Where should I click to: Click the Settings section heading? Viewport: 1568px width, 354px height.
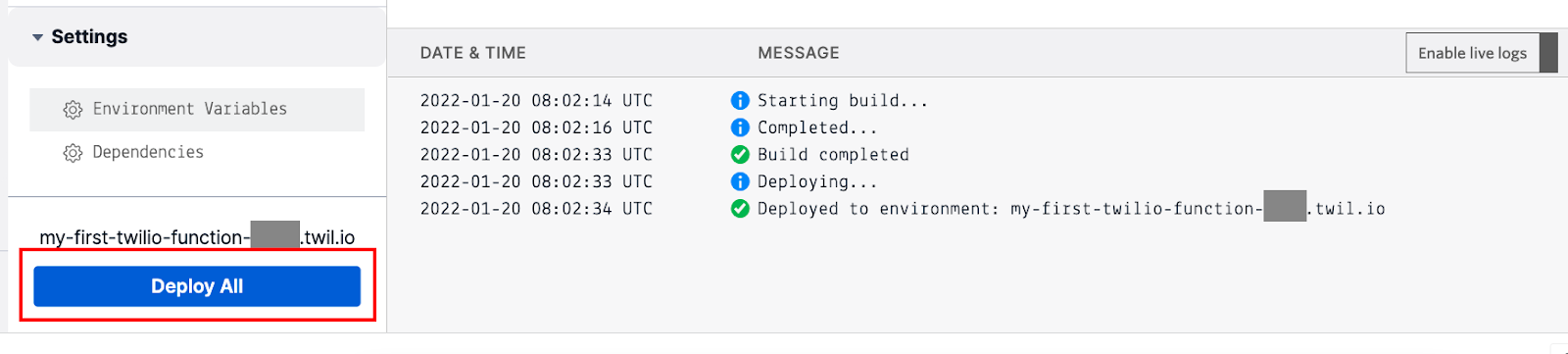coord(89,37)
